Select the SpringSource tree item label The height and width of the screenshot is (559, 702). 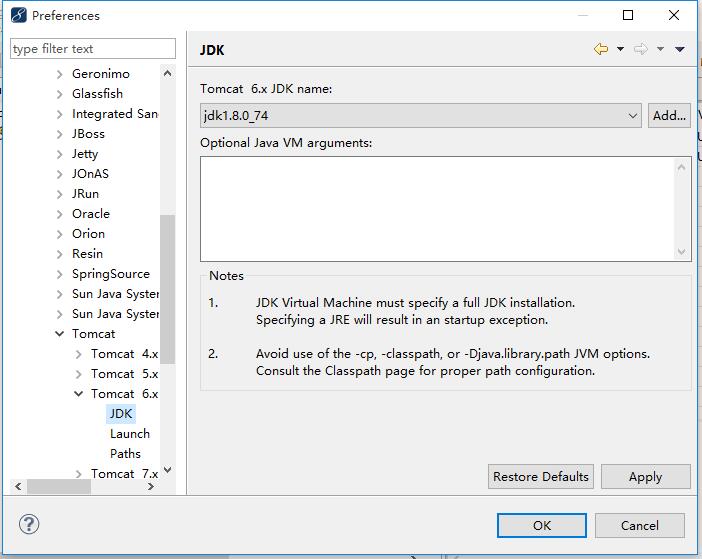click(x=111, y=274)
